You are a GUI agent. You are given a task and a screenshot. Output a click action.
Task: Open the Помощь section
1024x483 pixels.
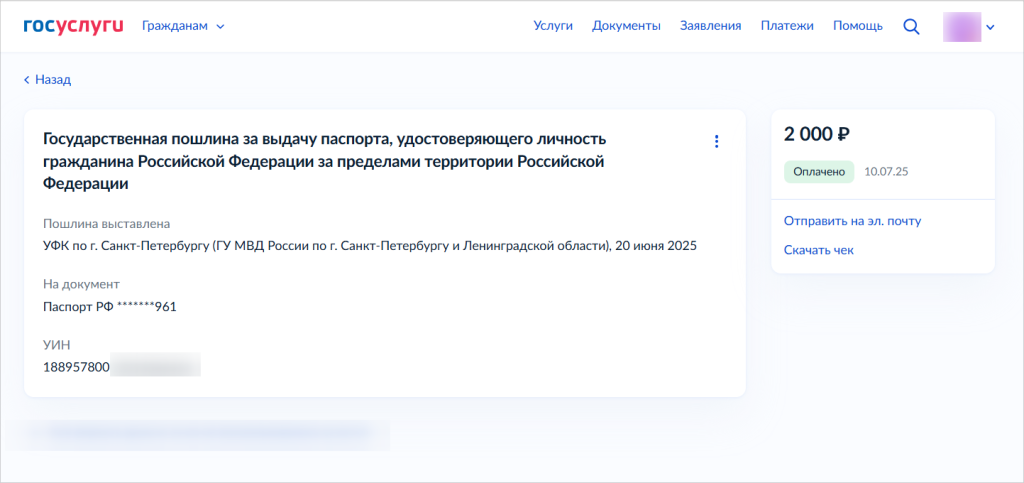tap(857, 26)
